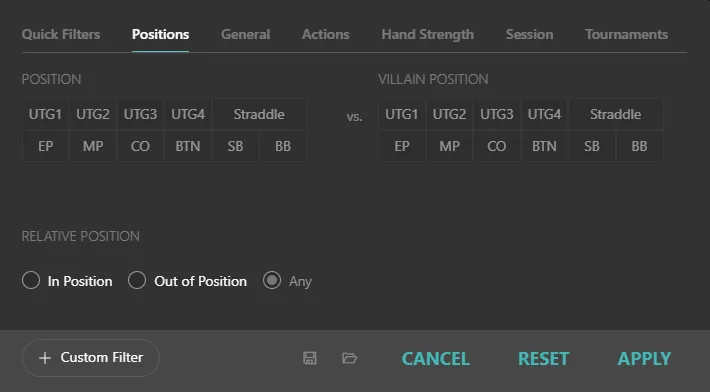This screenshot has width=710, height=392.
Task: Toggle hero position BTN
Action: click(x=188, y=146)
